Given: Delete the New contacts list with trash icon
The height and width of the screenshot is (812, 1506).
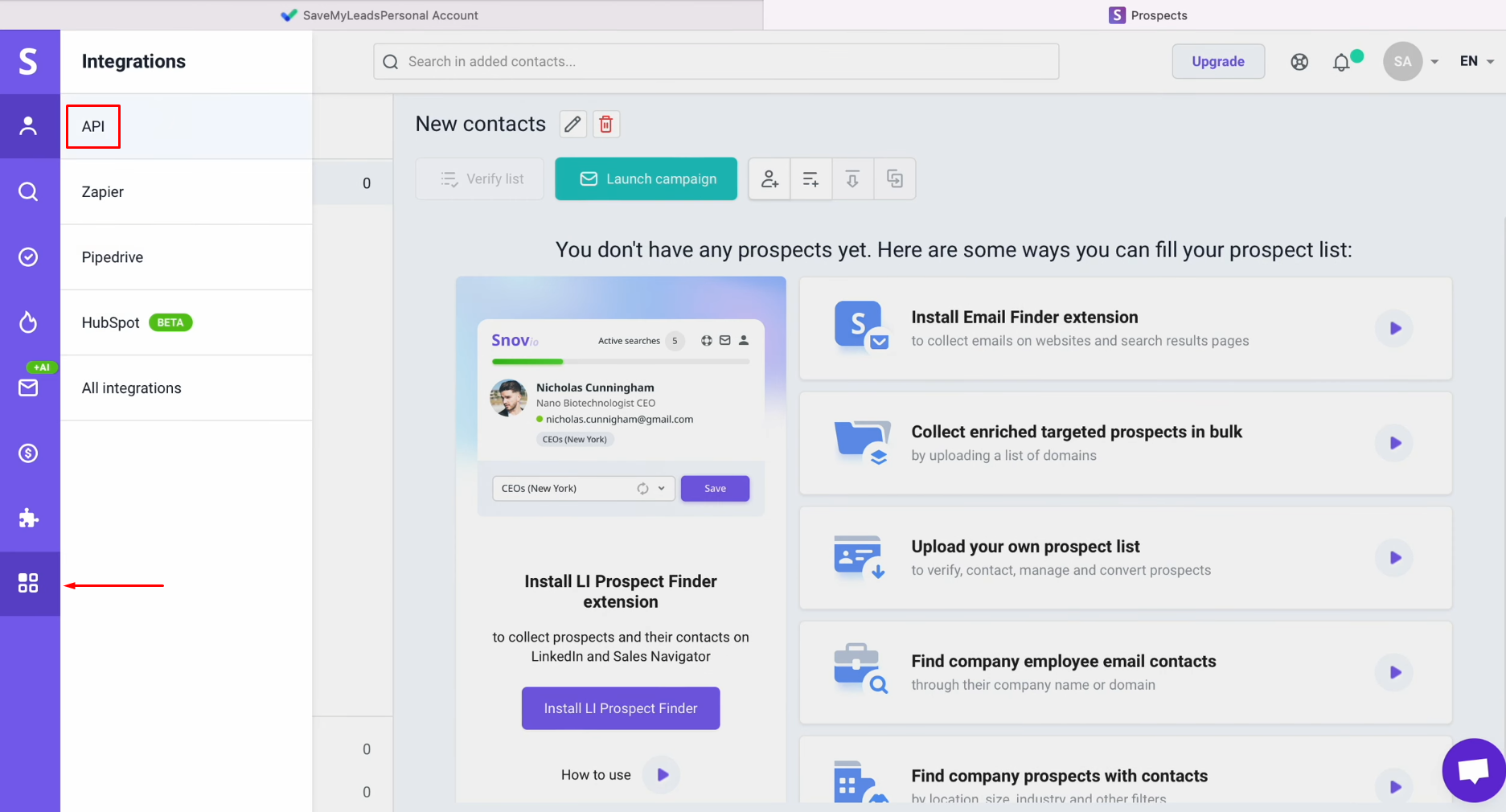Looking at the screenshot, I should [606, 125].
